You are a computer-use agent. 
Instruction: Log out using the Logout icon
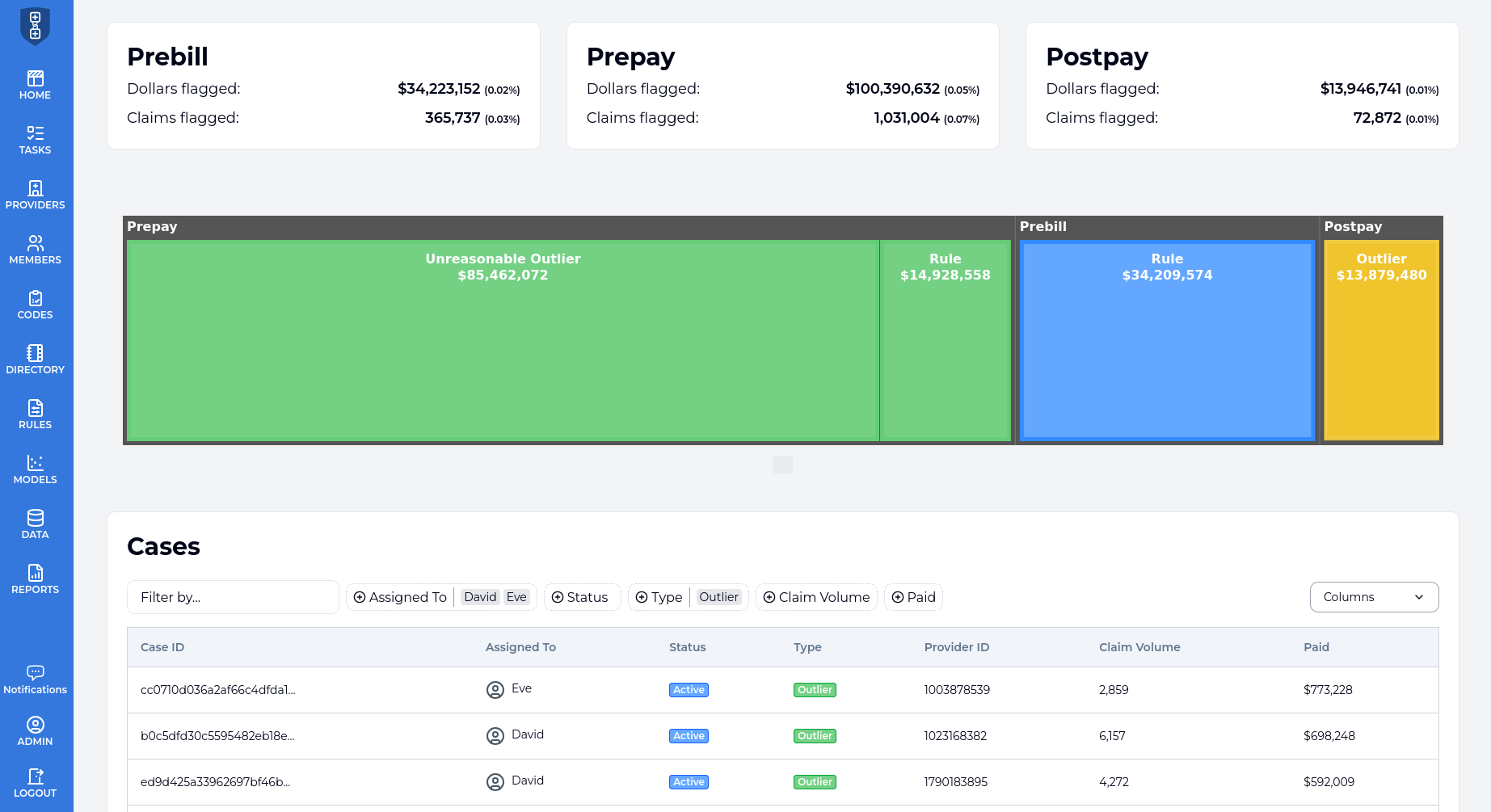35,783
